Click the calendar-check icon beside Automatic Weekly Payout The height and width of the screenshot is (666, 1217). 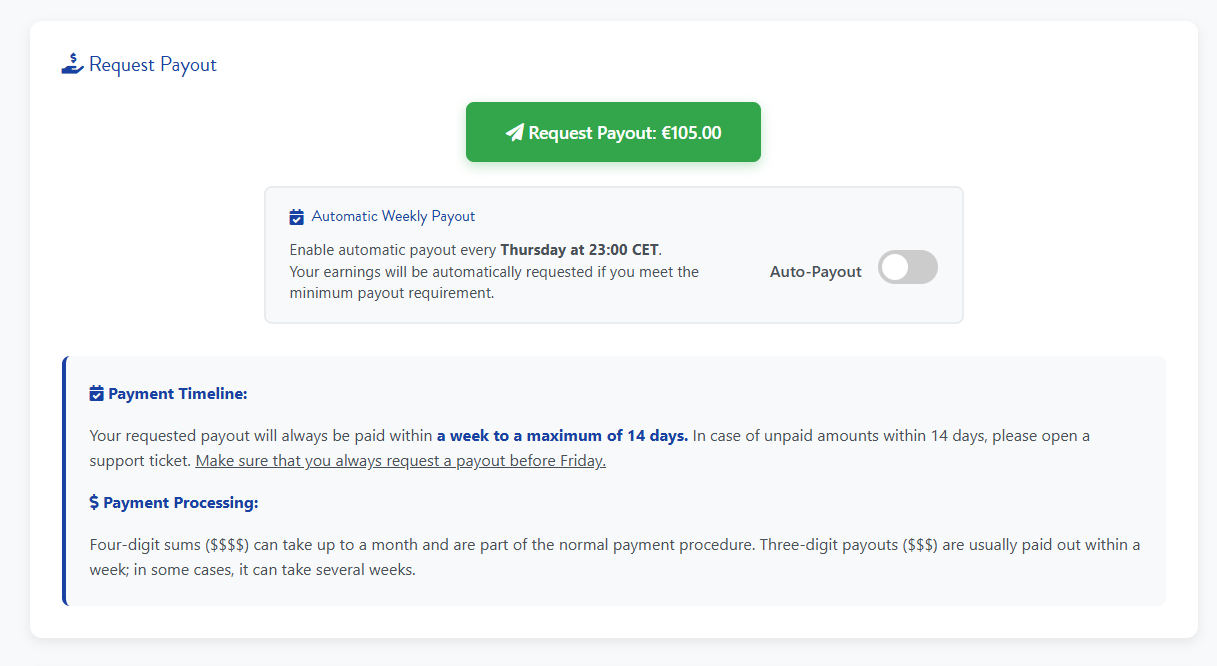(x=296, y=216)
